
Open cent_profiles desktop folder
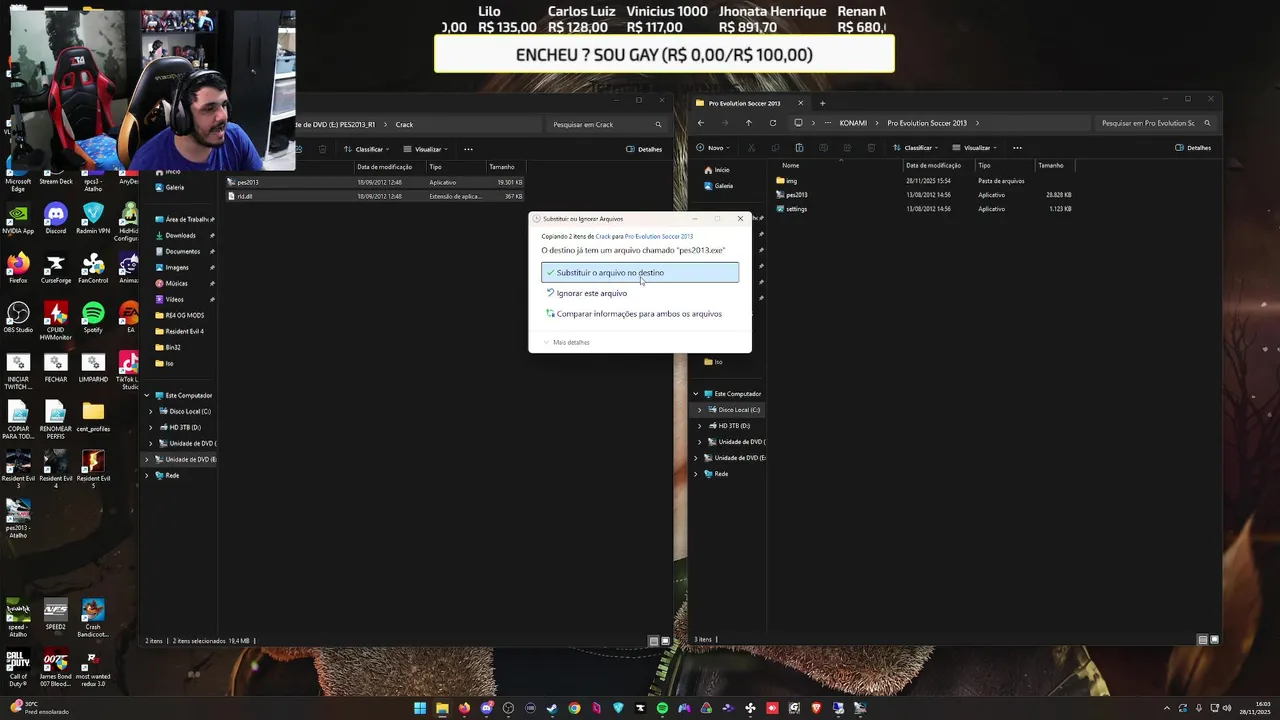(93, 415)
